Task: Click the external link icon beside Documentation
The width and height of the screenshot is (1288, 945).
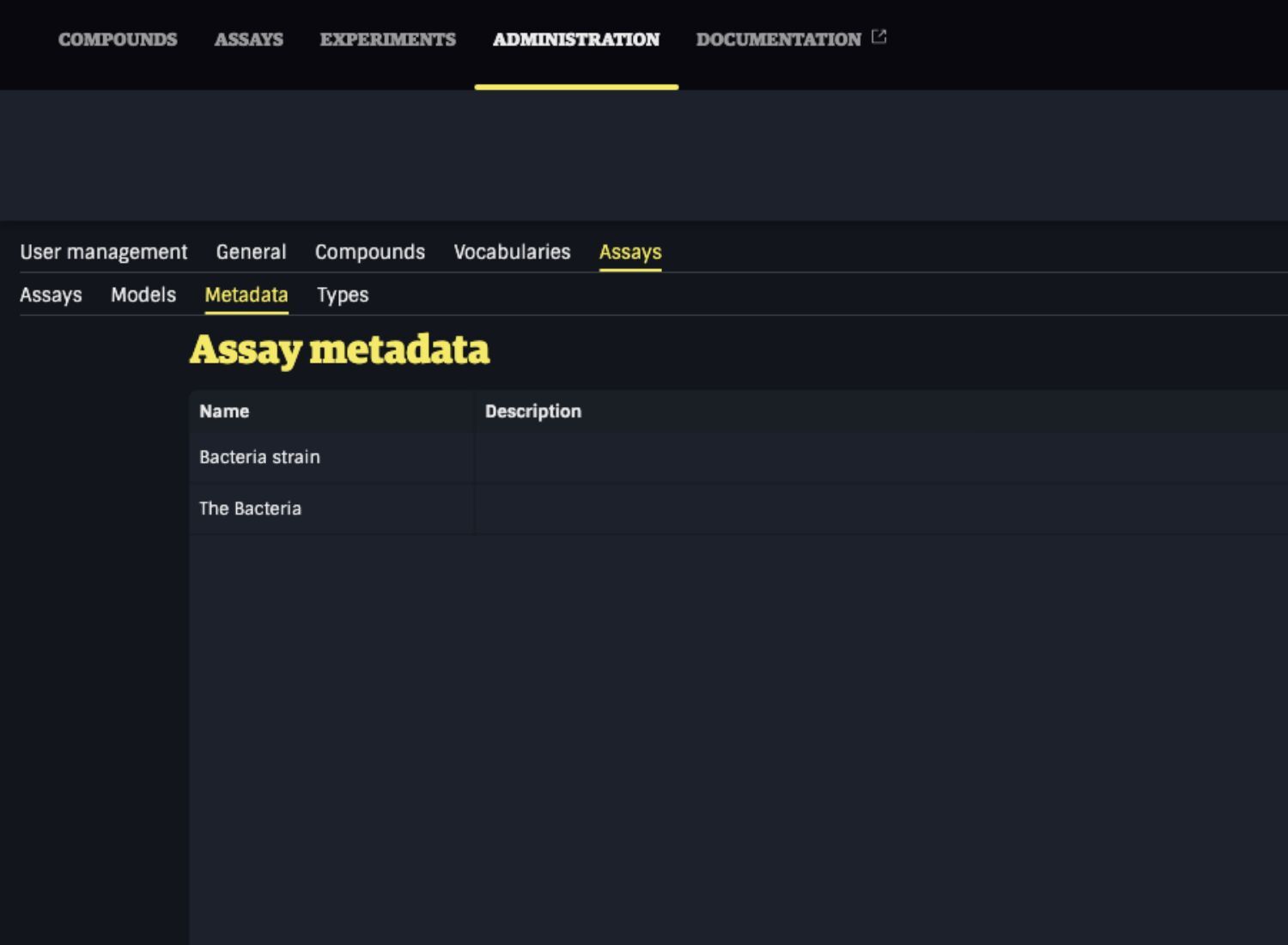Action: tap(878, 37)
